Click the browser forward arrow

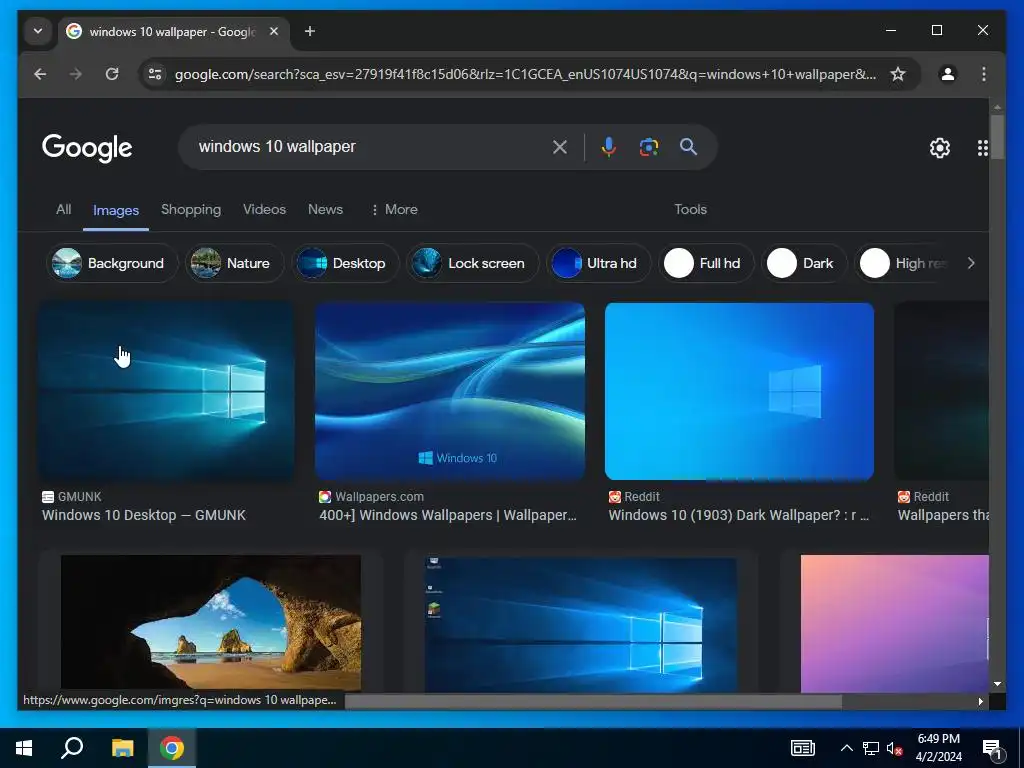point(76,74)
